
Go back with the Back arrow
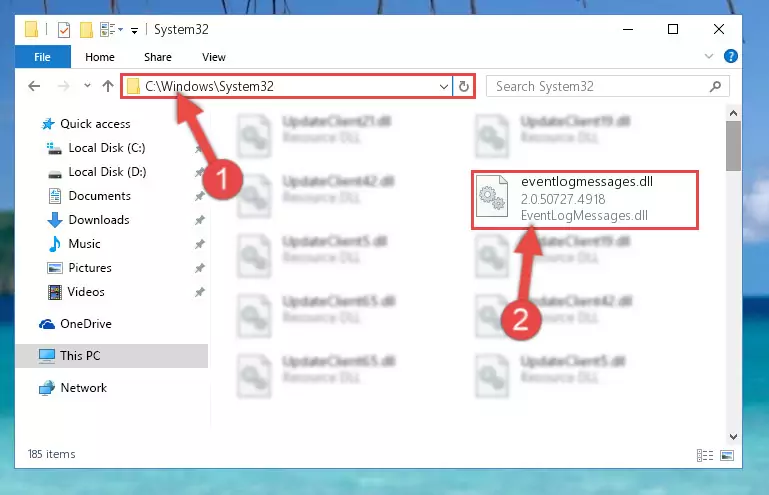pos(34,86)
